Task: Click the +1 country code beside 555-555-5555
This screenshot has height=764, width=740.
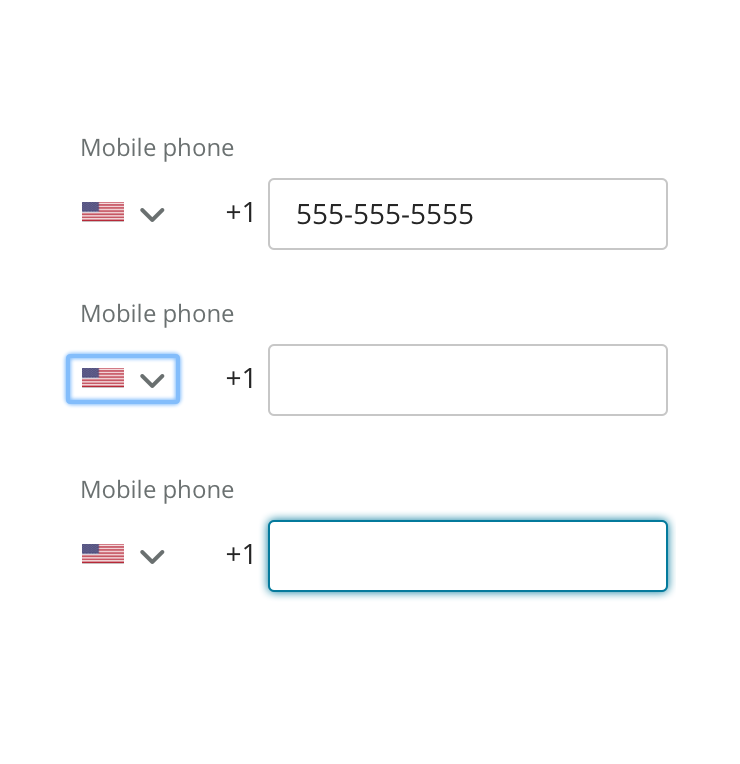Action: click(x=240, y=213)
